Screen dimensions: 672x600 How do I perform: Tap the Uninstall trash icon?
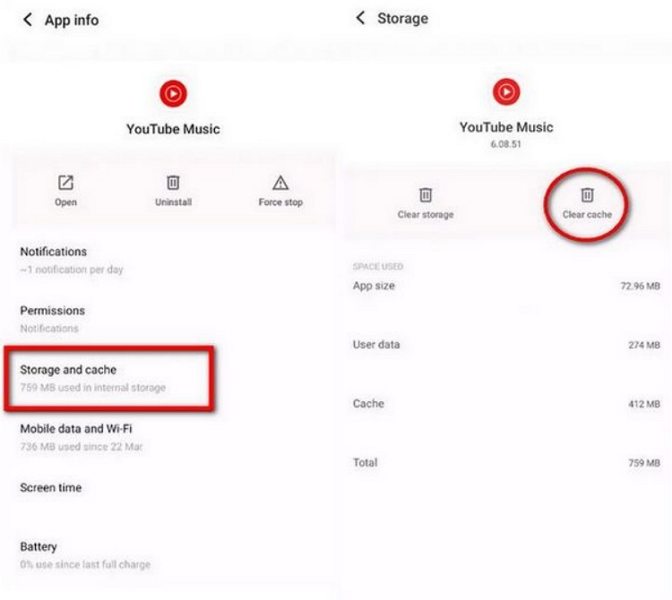pyautogui.click(x=173, y=183)
